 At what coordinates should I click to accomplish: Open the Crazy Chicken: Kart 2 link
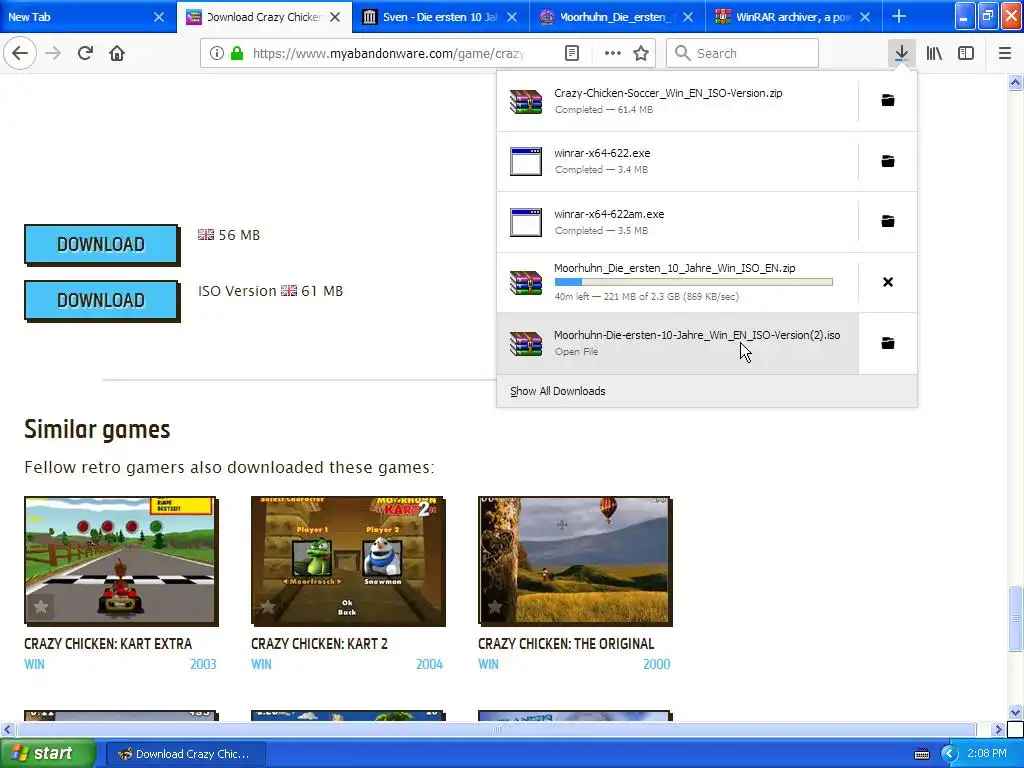tap(319, 644)
